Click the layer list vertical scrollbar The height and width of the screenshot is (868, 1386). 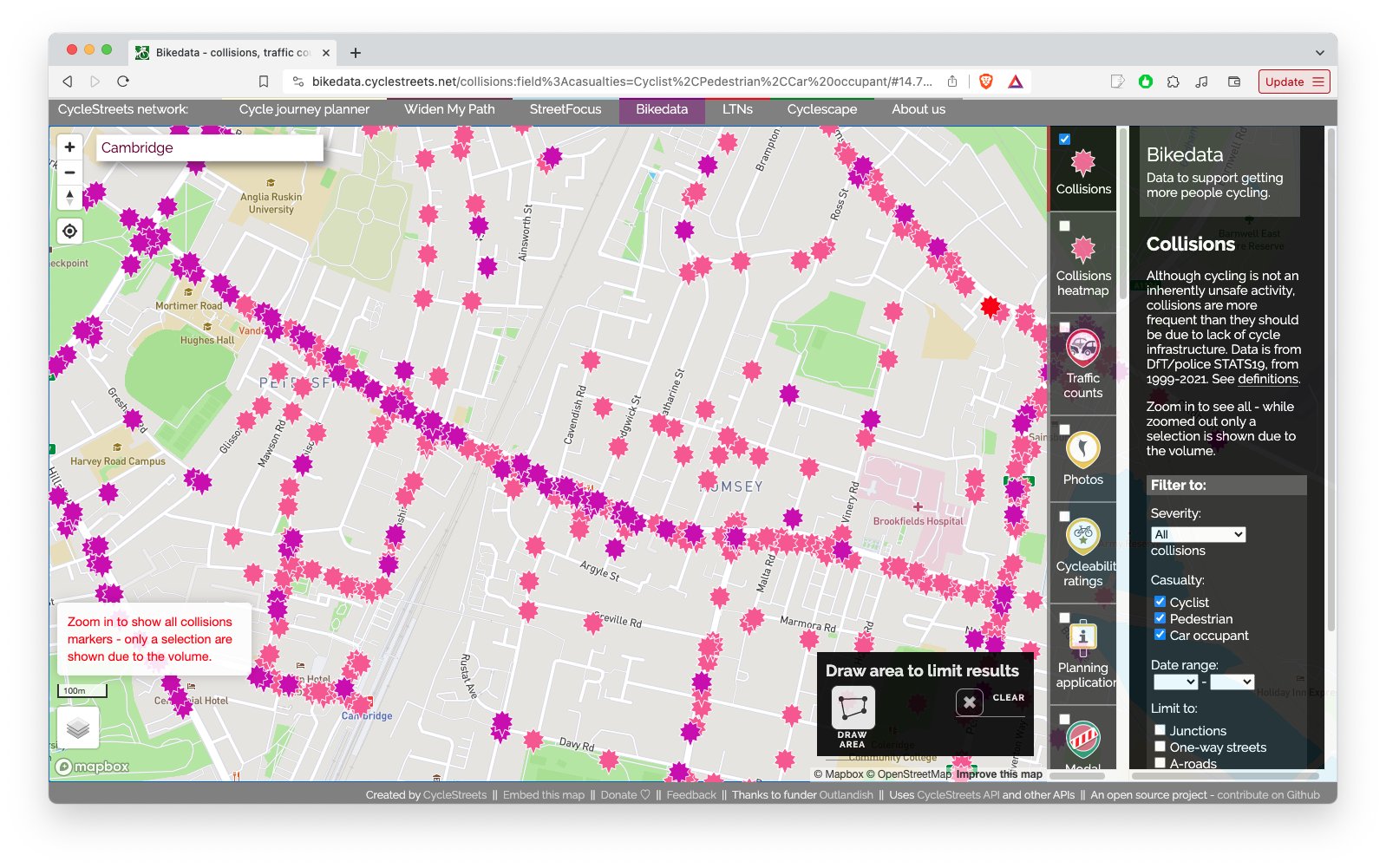[x=1123, y=214]
